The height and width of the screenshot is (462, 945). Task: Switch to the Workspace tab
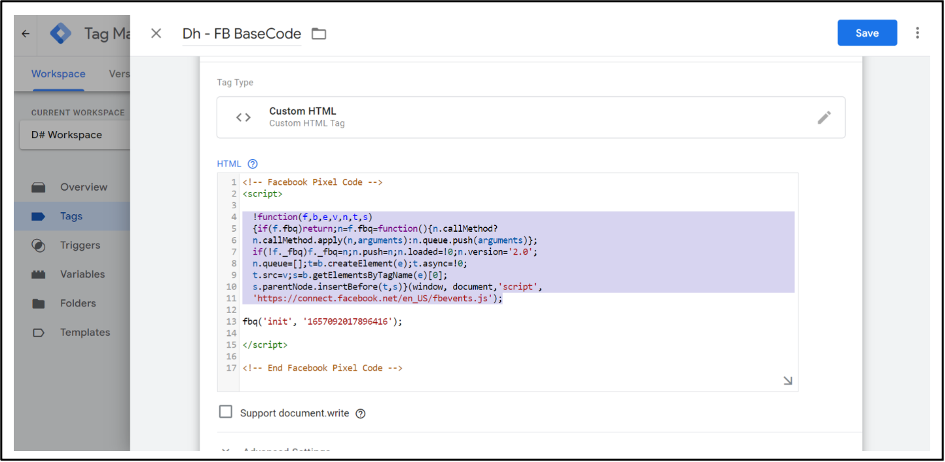[x=58, y=74]
